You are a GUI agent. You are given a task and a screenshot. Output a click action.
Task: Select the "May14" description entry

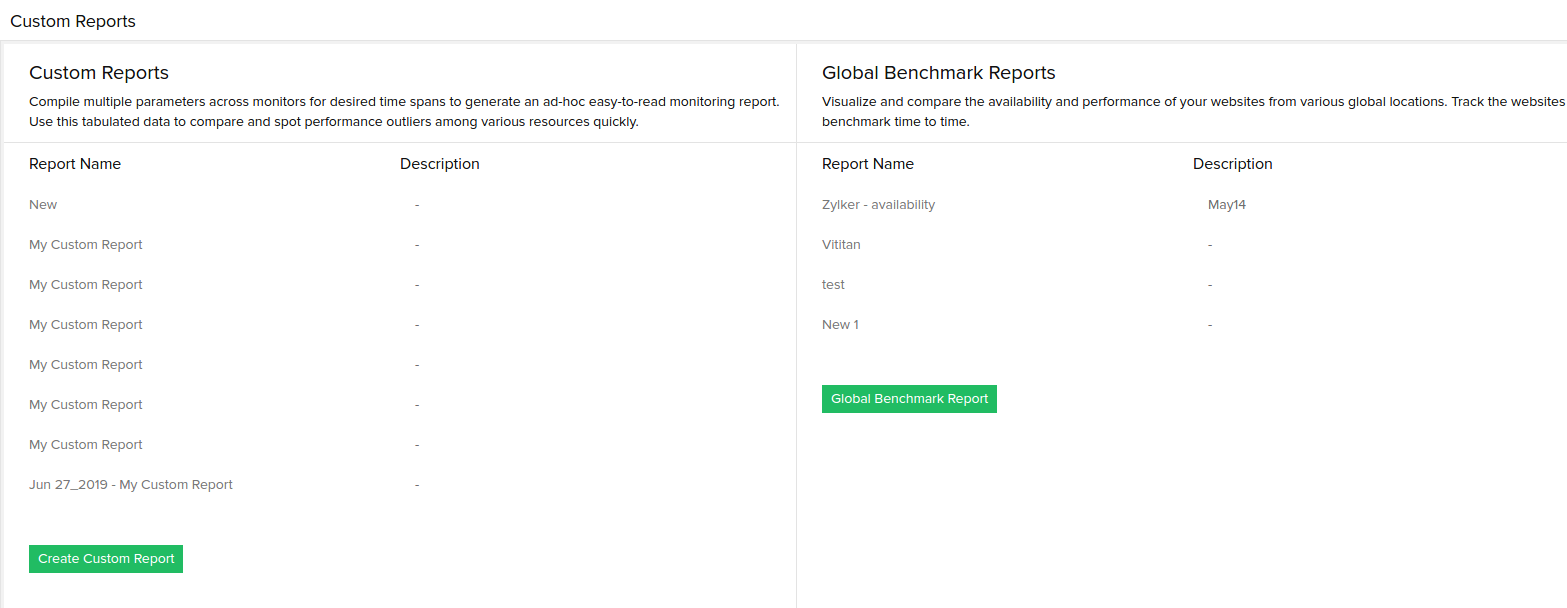(x=1227, y=204)
